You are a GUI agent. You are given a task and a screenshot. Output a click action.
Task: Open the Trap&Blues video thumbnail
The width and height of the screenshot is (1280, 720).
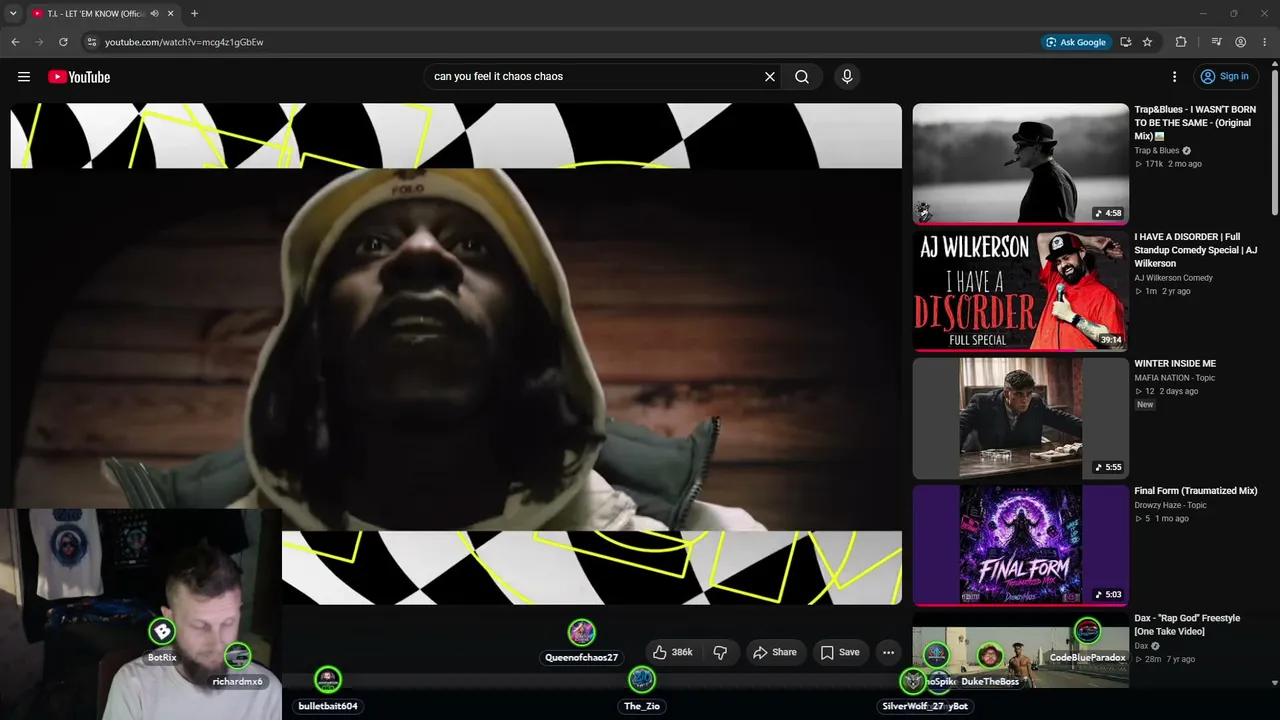click(x=1020, y=164)
